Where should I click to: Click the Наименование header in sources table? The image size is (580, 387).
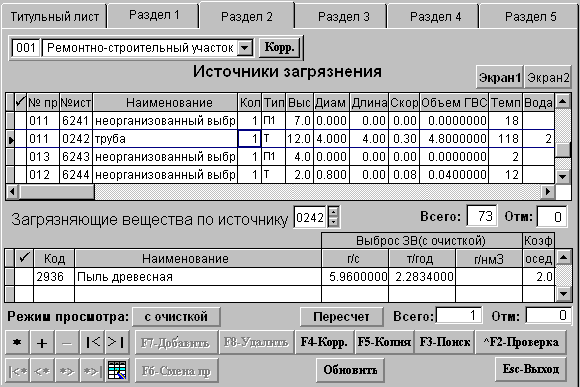(x=165, y=102)
